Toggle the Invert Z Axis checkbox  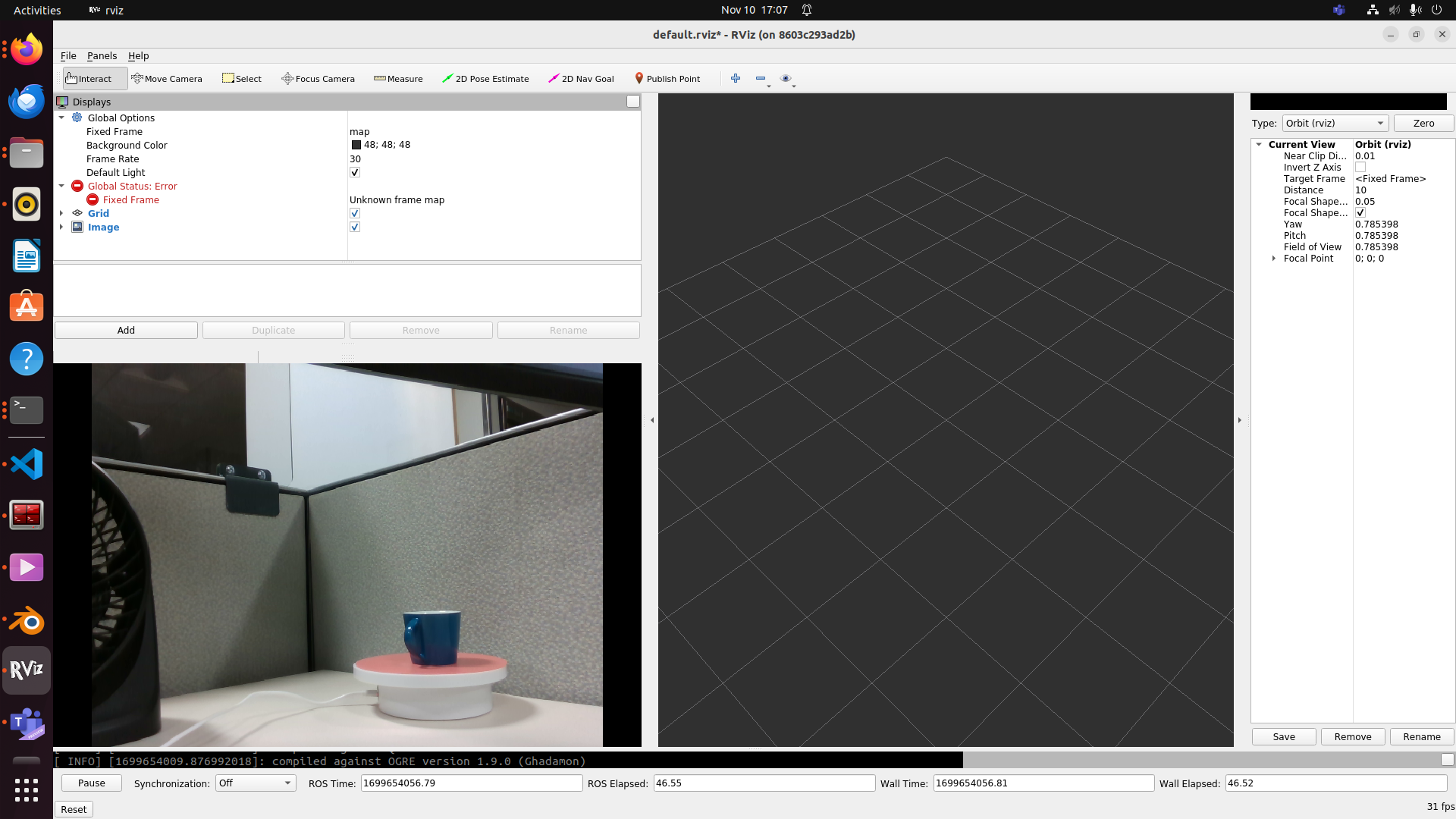[x=1360, y=168]
